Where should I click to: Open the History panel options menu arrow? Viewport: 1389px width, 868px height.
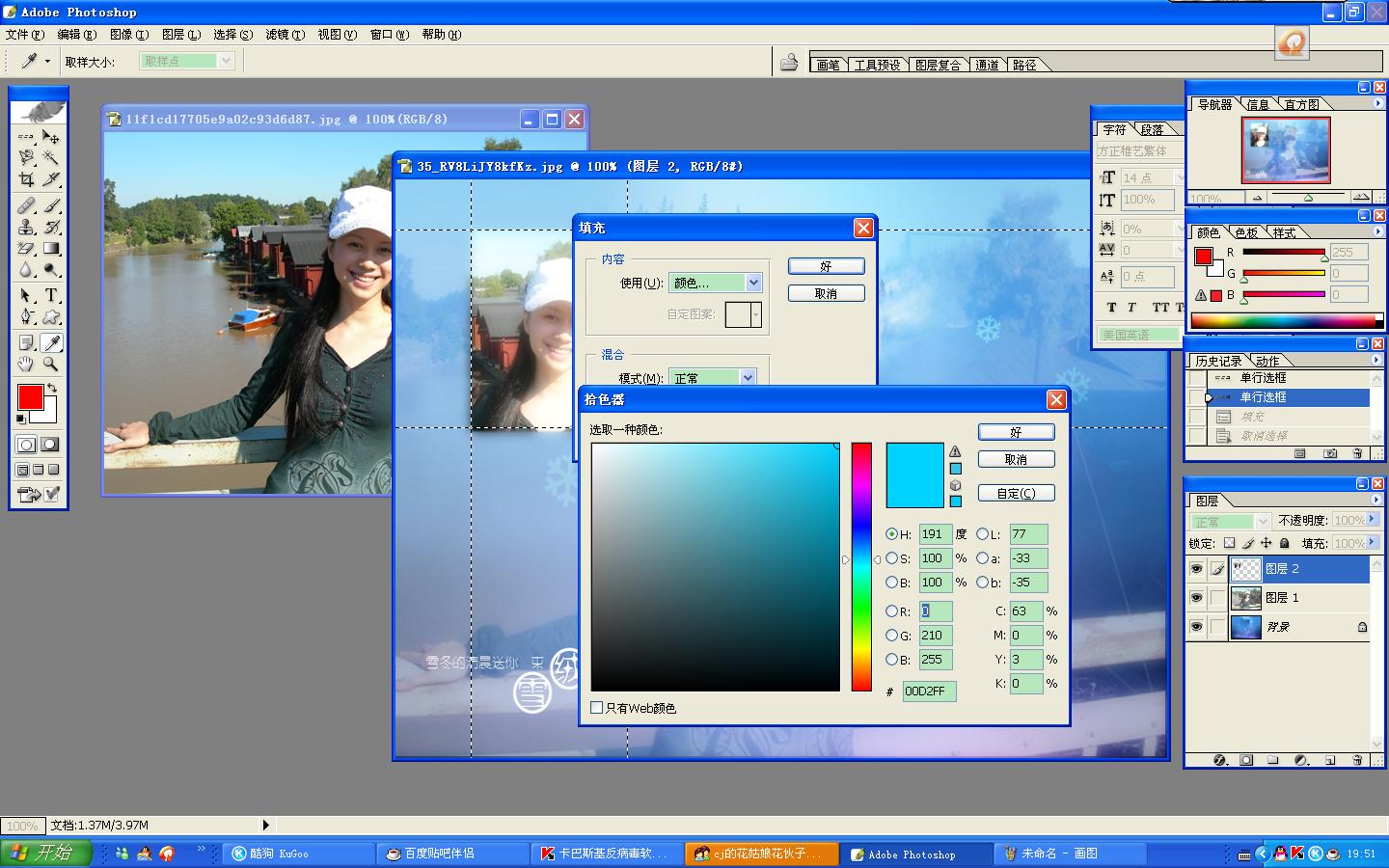[x=1376, y=360]
